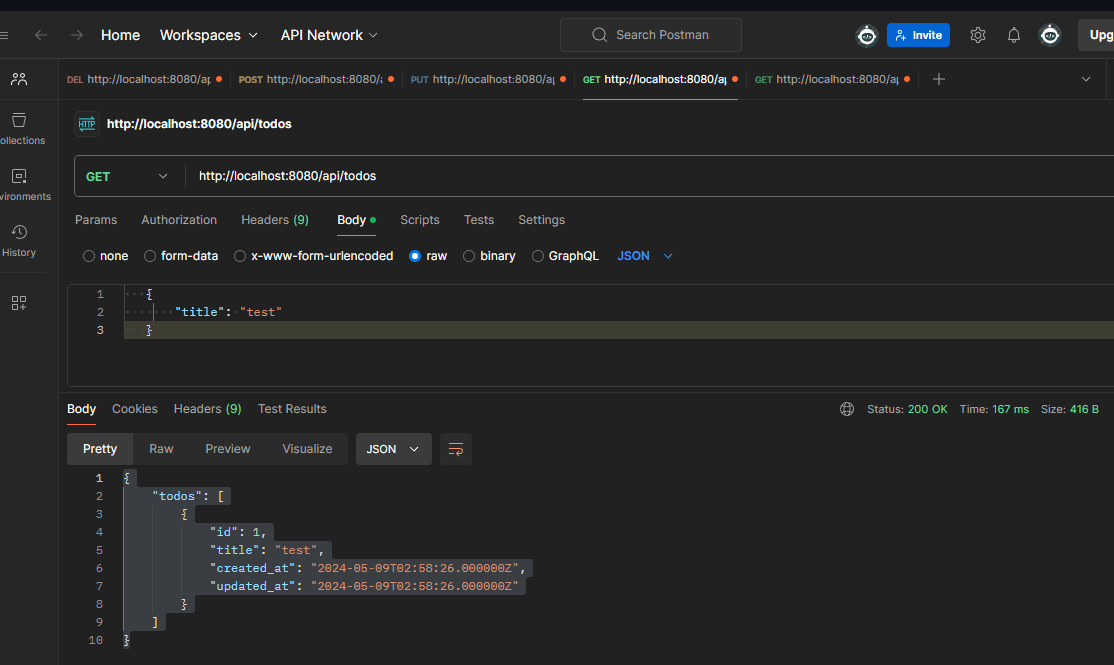Open Postbot icon left of Invite
Viewport: 1114px width, 665px height.
(x=866, y=35)
